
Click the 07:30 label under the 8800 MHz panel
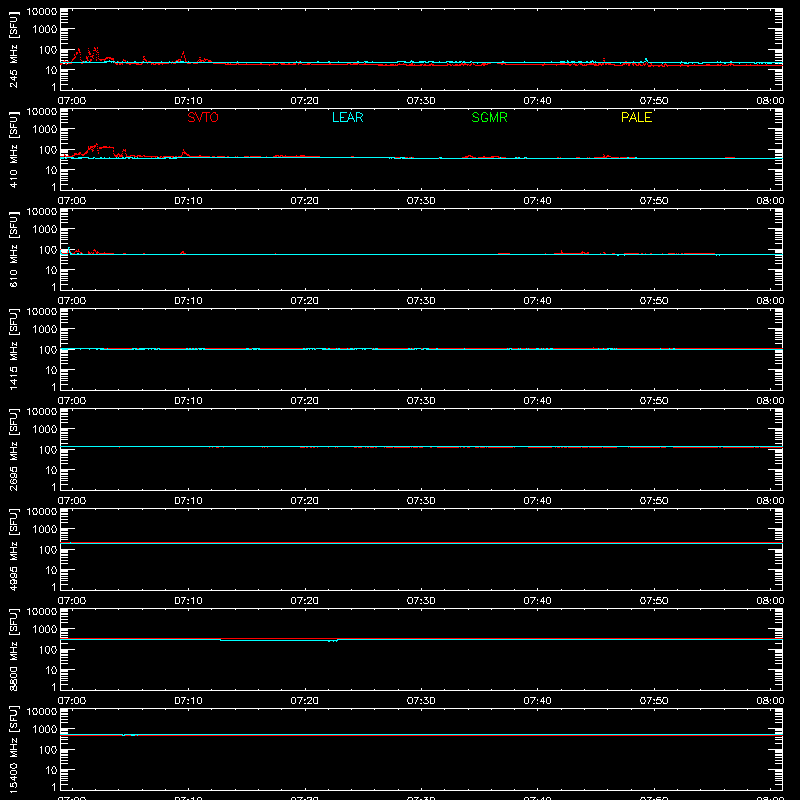(x=421, y=701)
